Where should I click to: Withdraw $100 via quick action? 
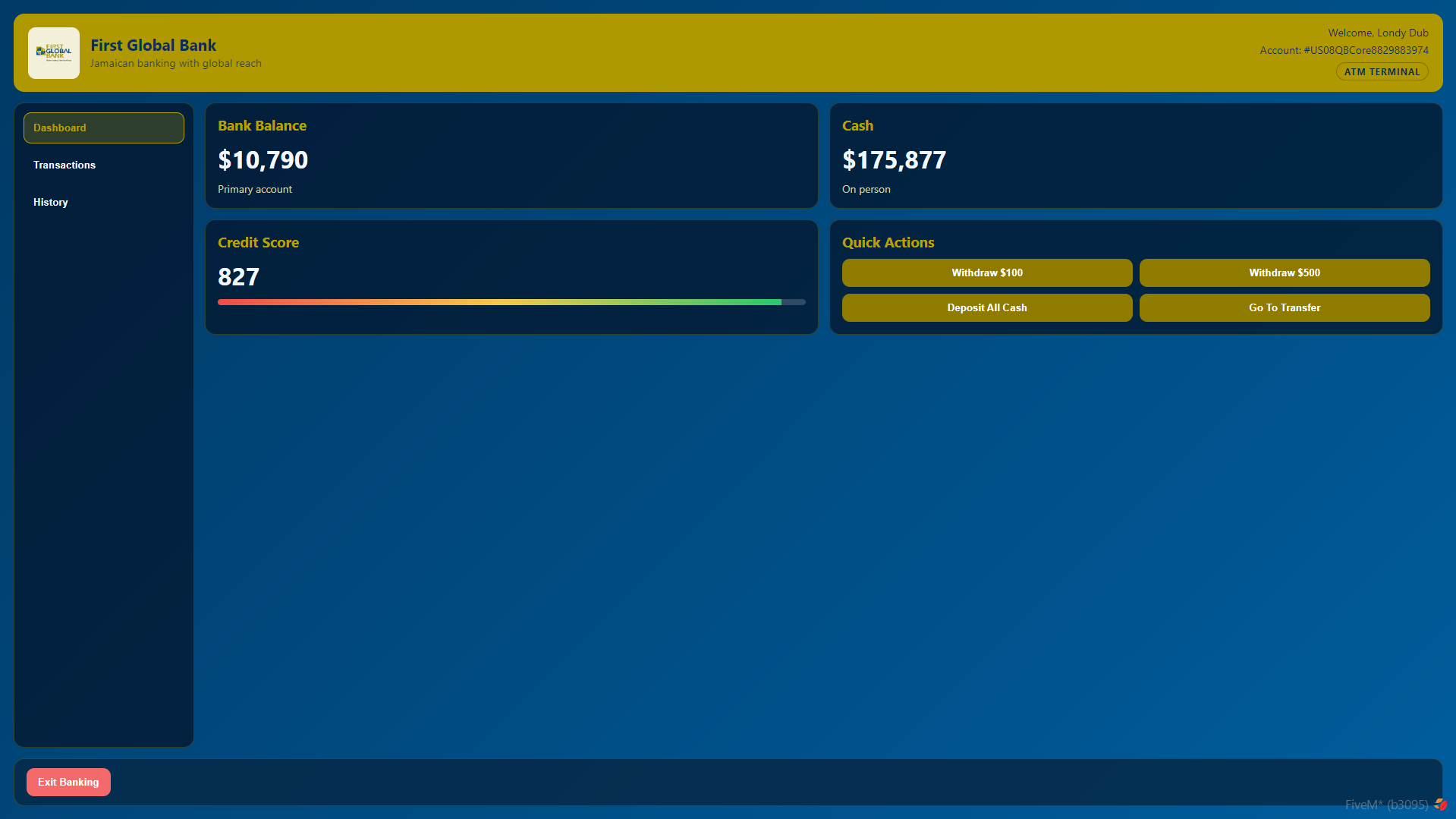[x=987, y=272]
